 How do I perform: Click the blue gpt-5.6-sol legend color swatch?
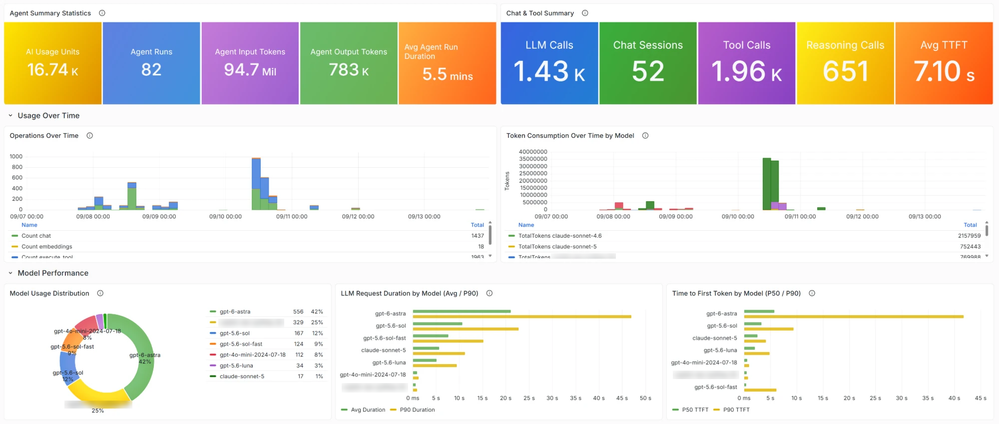(212, 333)
